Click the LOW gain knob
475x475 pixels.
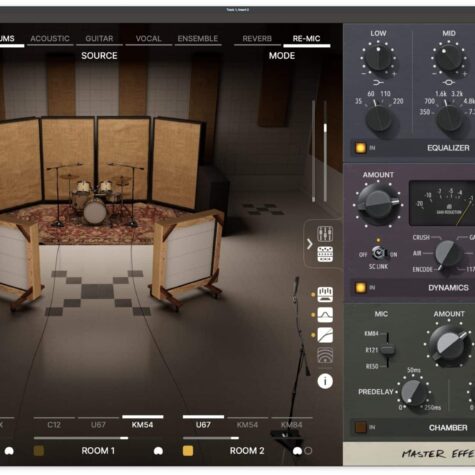point(378,57)
